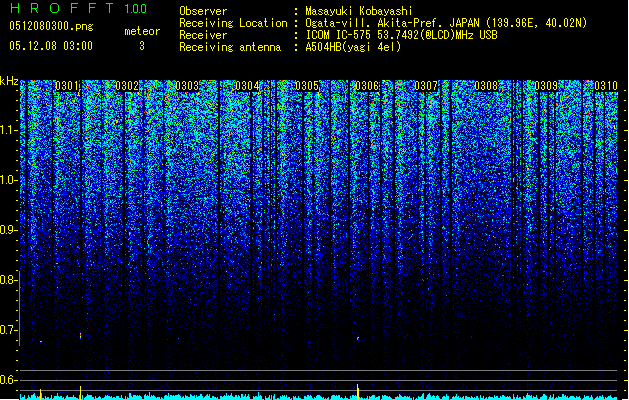Click the 0301 time marker label

(x=67, y=86)
